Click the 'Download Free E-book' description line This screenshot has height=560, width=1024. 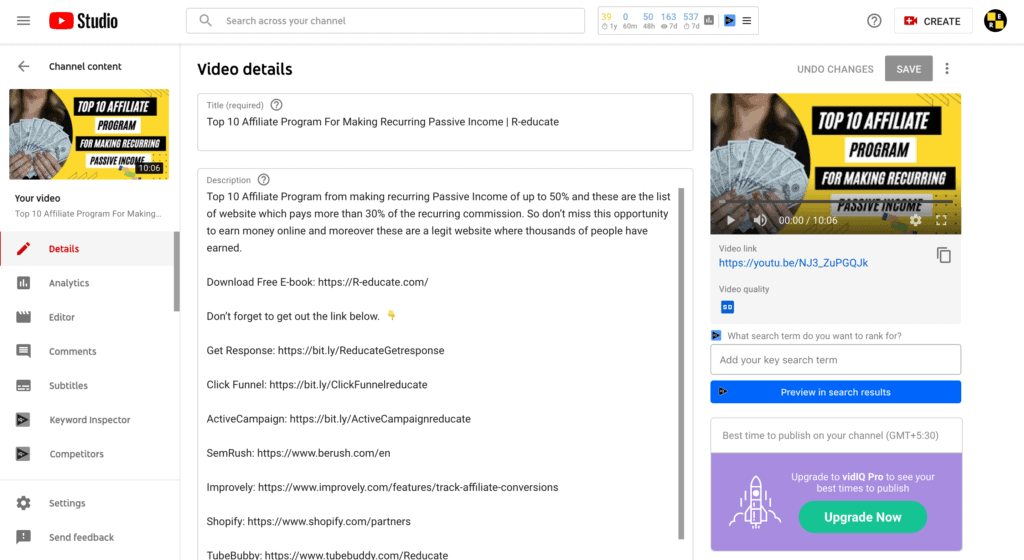tap(317, 282)
